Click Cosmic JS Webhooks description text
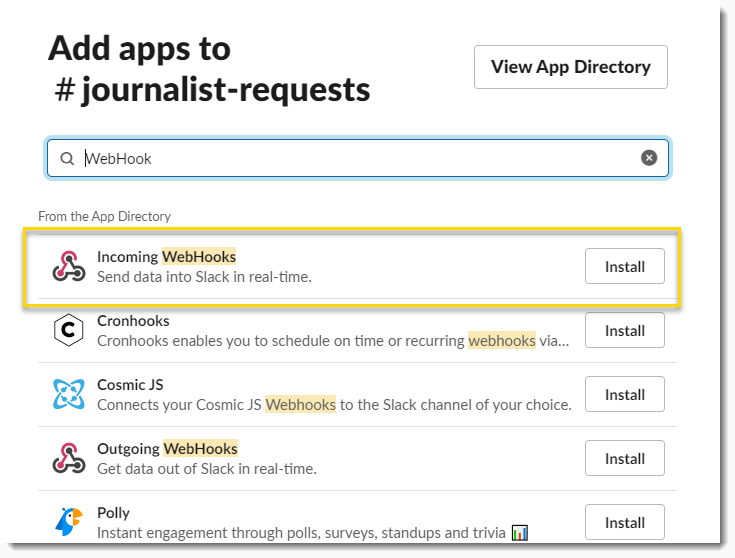This screenshot has width=735, height=558. [334, 405]
